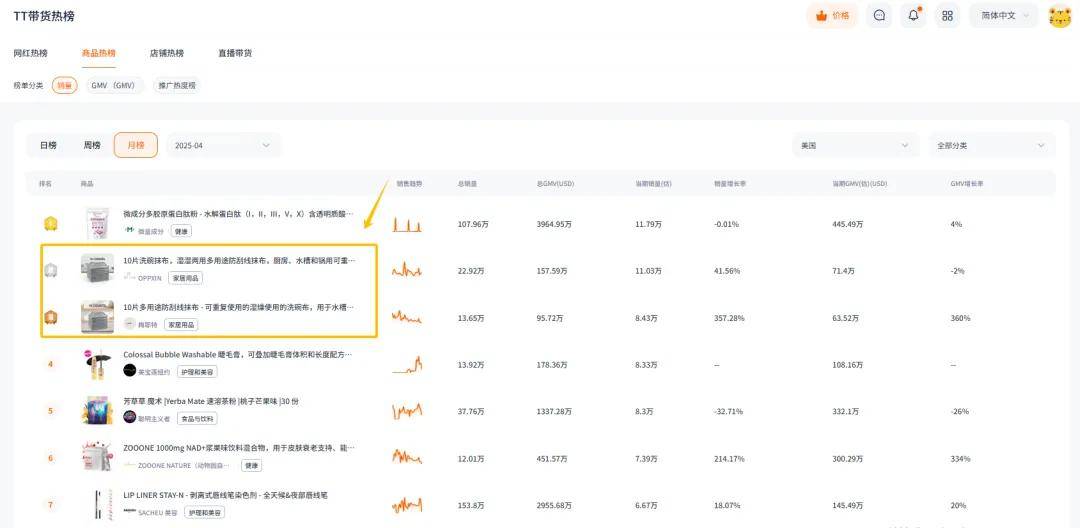Viewport: 1080px width, 528px height.
Task: Click 2955.68万 total GMV value
Action: [554, 505]
